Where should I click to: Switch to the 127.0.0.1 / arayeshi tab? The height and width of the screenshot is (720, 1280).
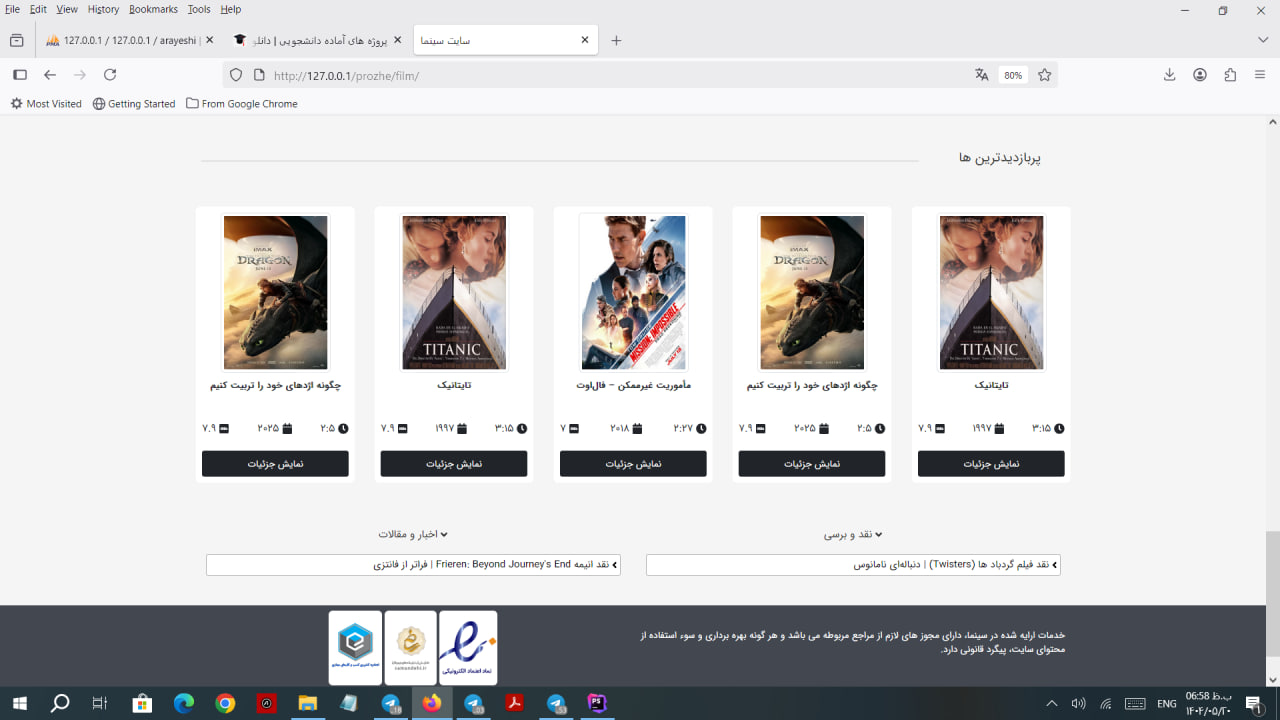coord(130,40)
